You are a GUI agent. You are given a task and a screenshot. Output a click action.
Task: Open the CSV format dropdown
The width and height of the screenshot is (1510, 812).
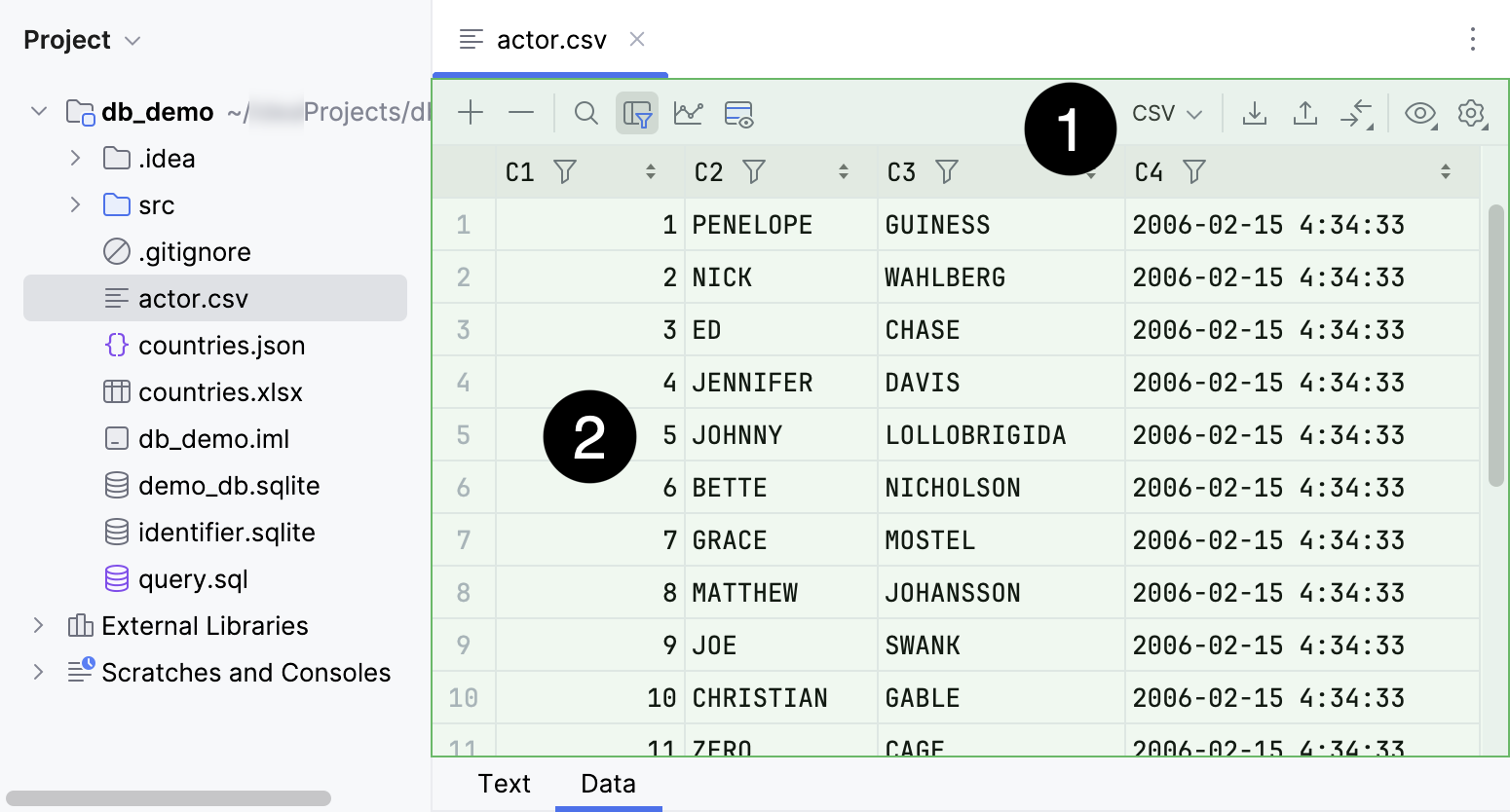(1165, 113)
